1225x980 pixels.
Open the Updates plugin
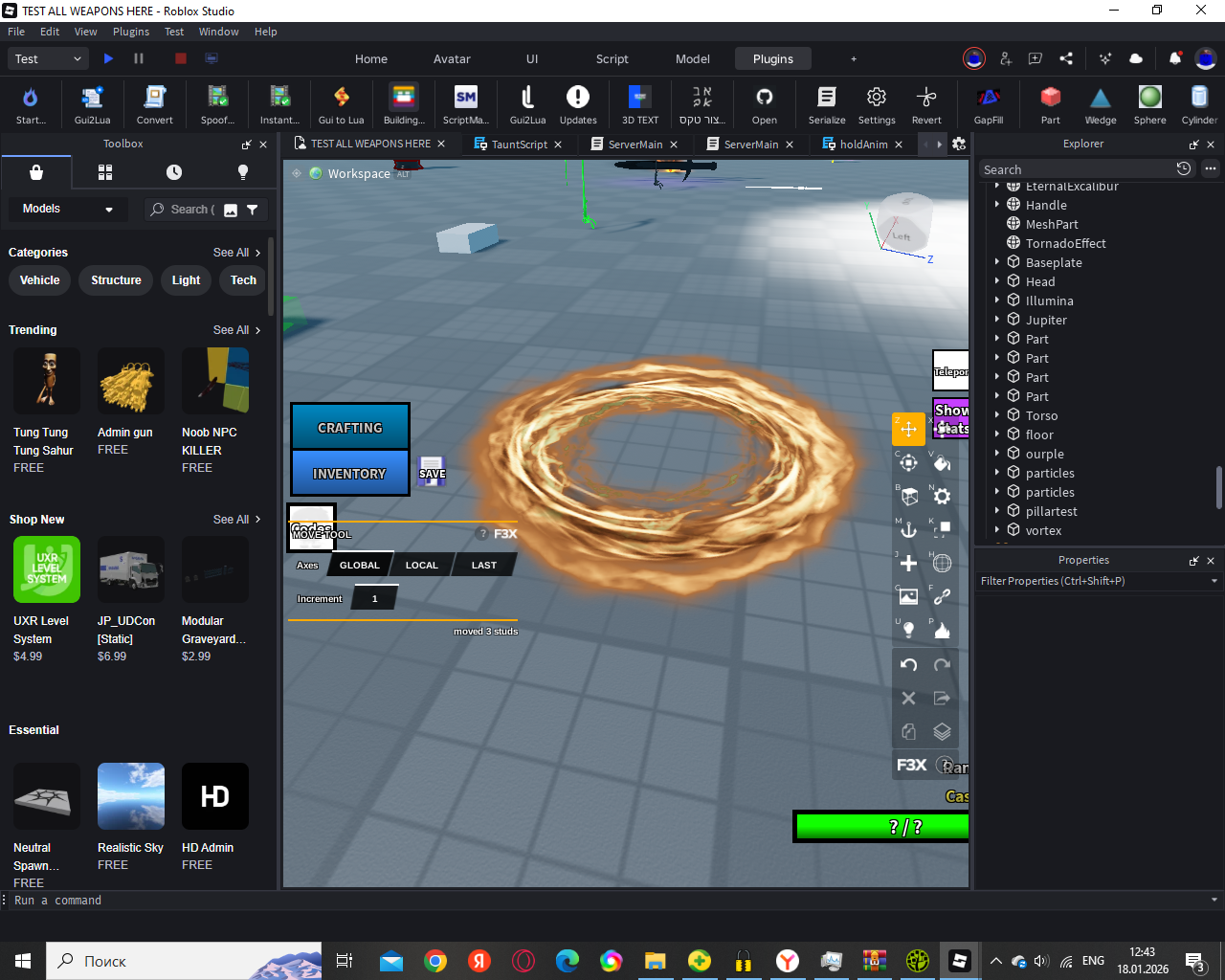[x=578, y=104]
